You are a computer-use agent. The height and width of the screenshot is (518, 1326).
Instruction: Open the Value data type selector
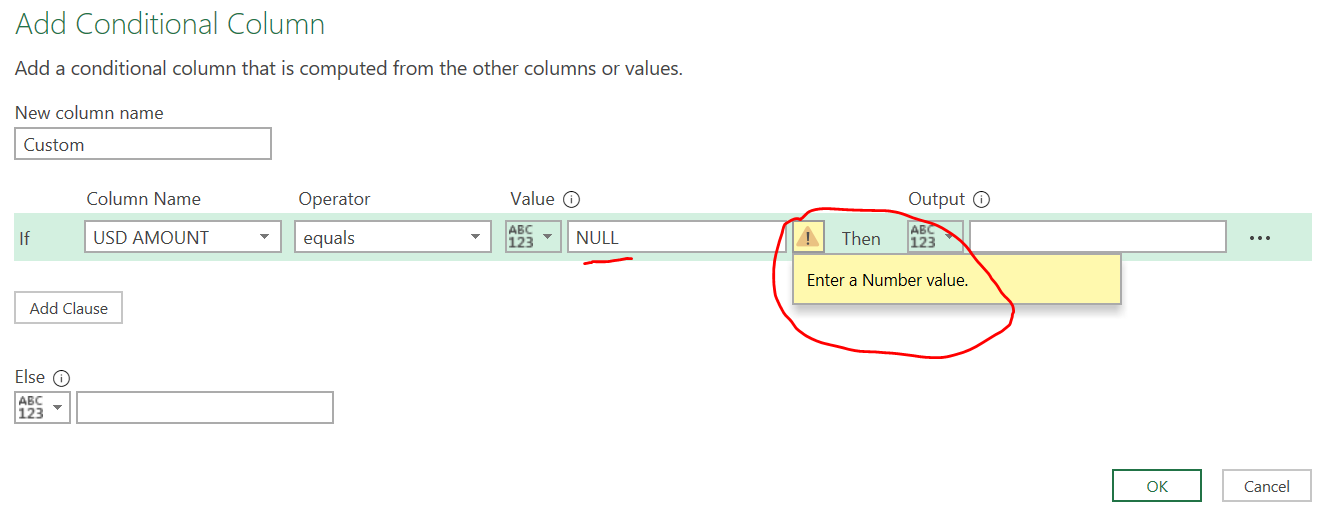533,237
